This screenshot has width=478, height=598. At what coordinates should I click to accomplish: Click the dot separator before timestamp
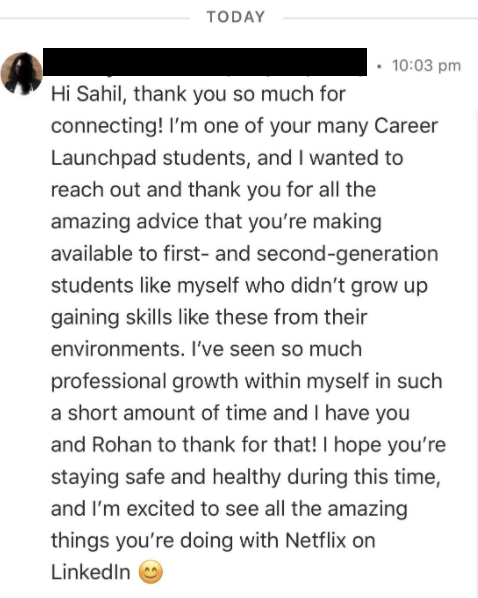(378, 66)
